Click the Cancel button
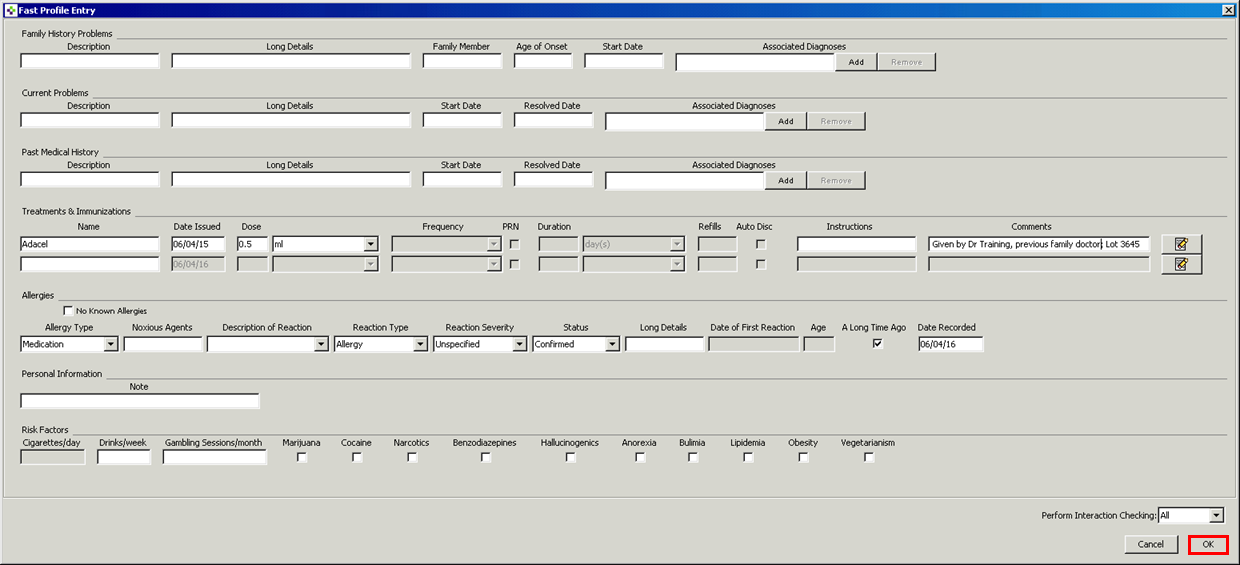This screenshot has width=1240, height=565. (x=1150, y=545)
